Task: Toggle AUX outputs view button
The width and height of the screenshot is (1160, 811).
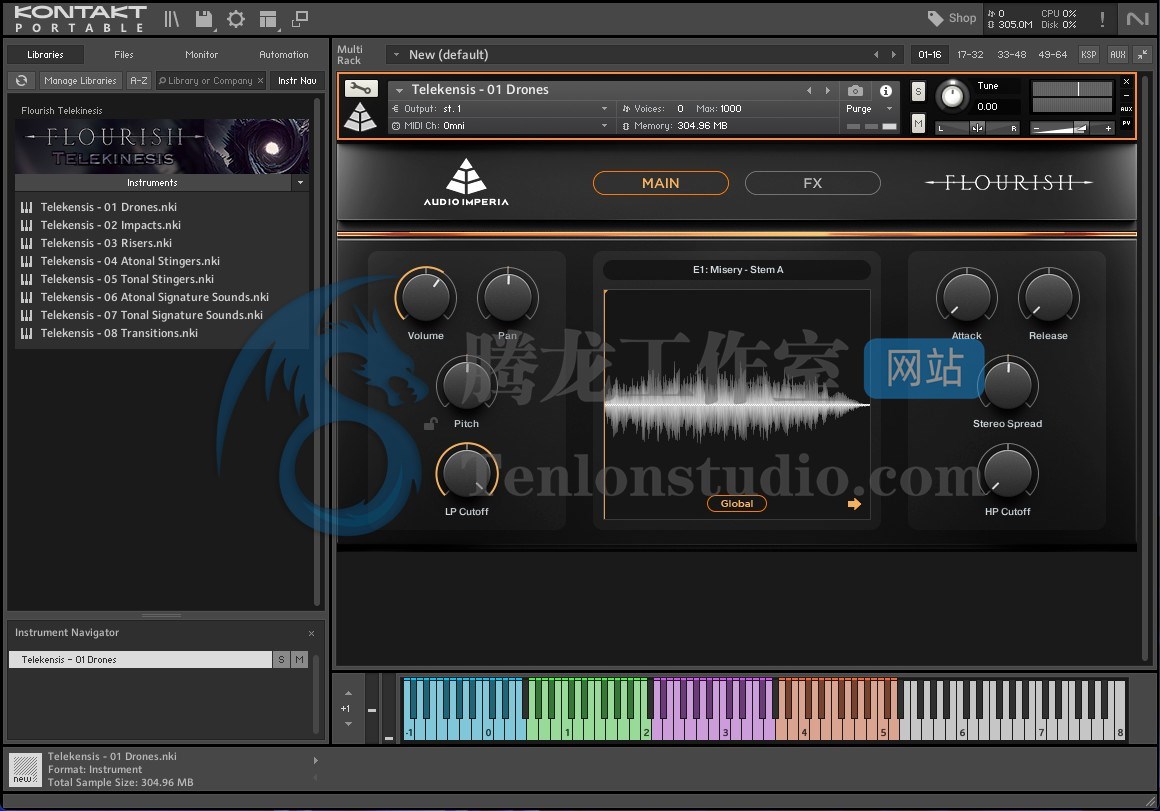Action: 1118,55
